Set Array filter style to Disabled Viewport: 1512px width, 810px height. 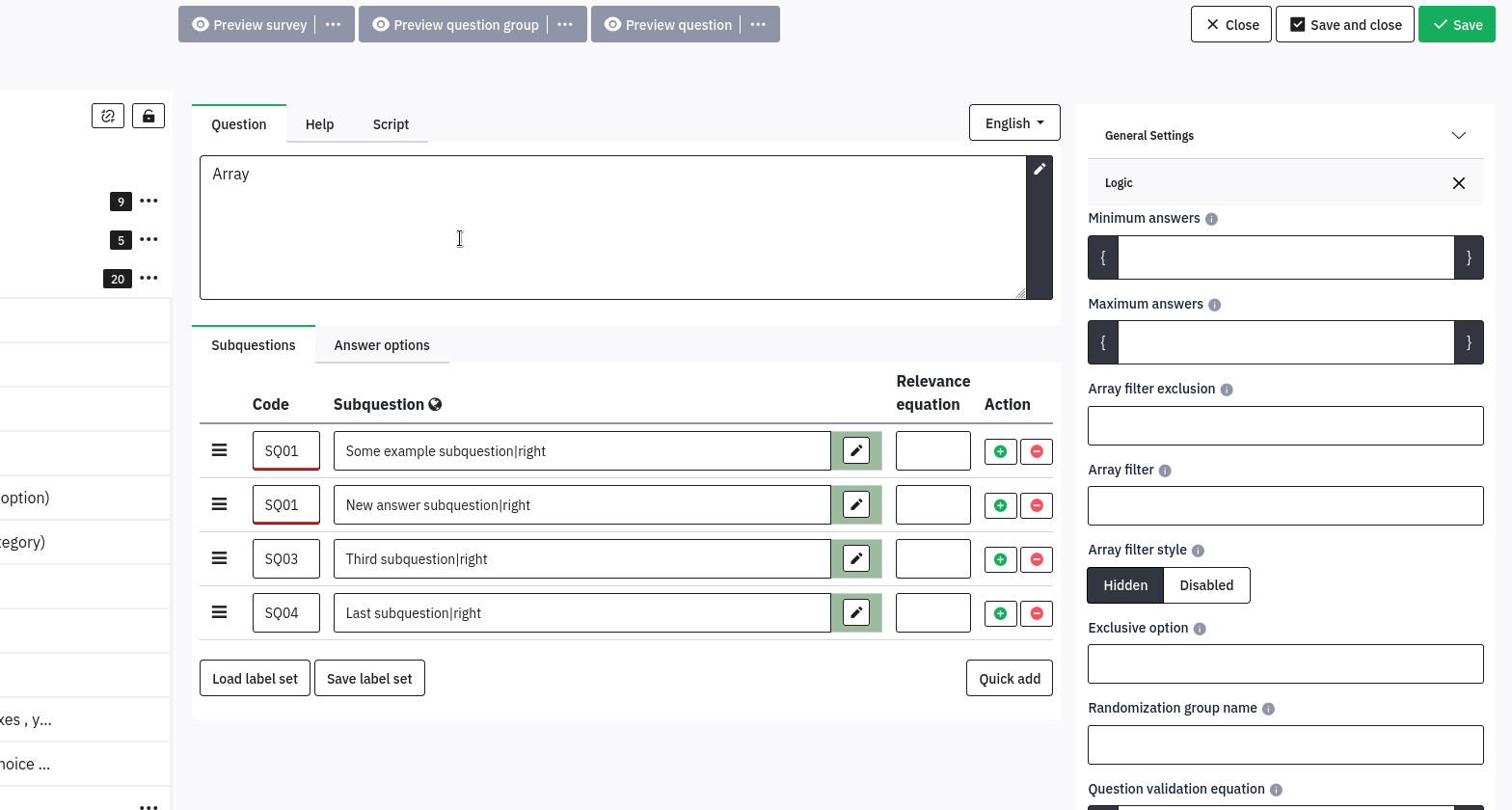(1206, 585)
